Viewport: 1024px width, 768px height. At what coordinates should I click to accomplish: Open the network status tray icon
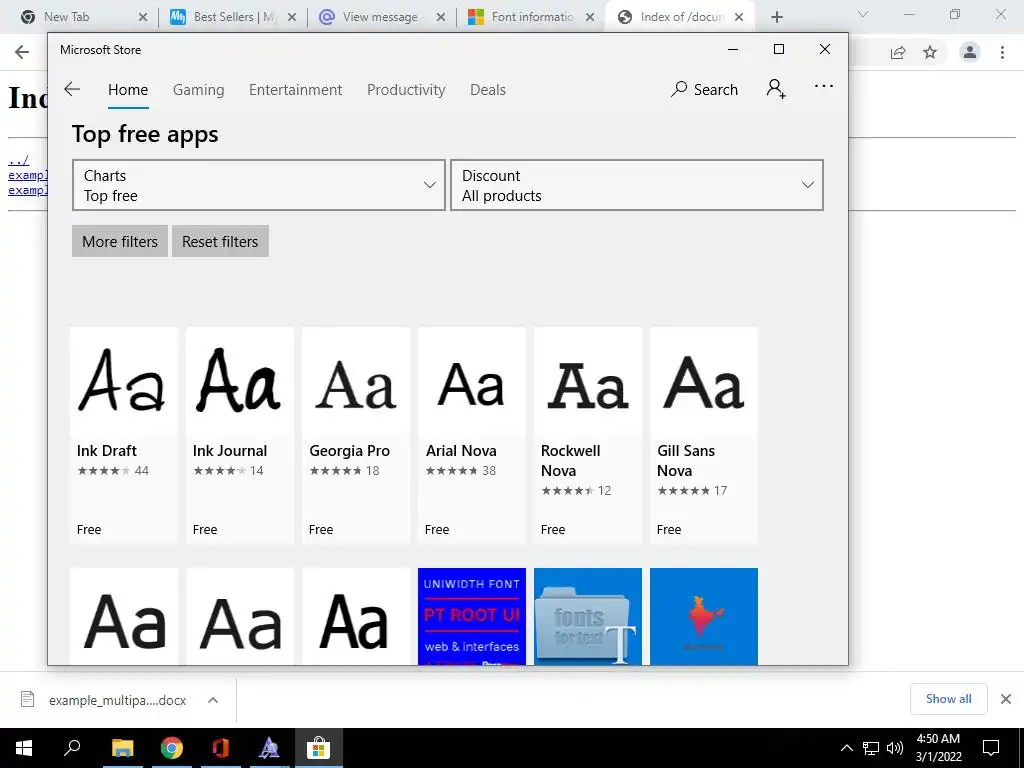point(871,748)
